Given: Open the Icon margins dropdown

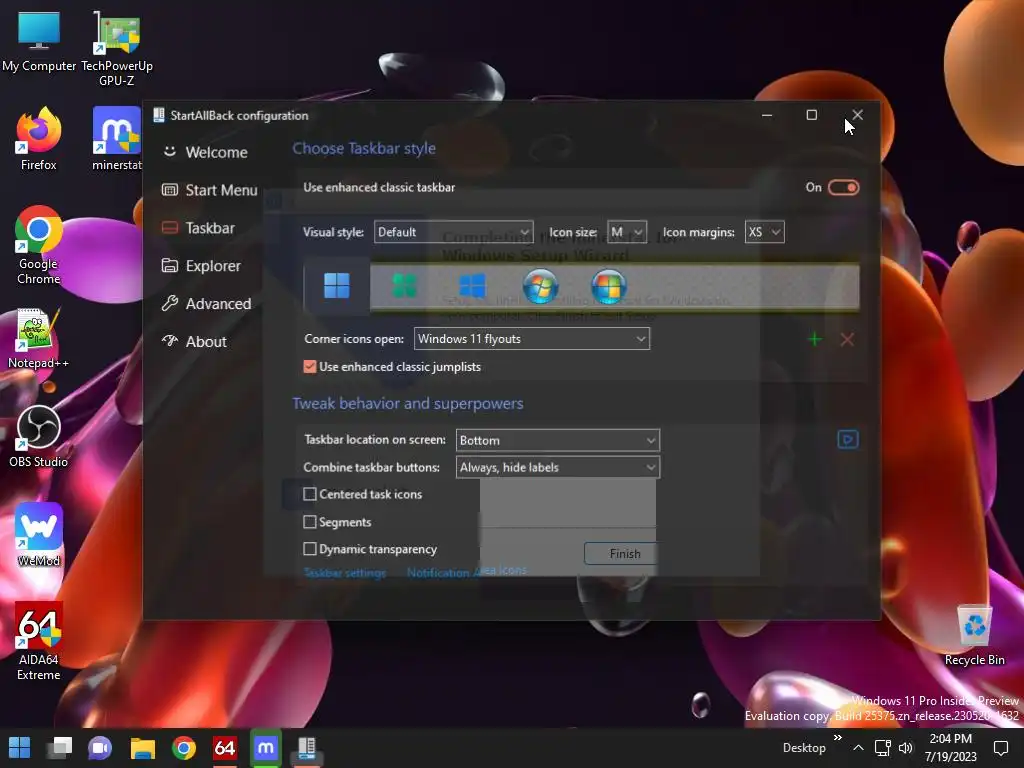Looking at the screenshot, I should [765, 232].
